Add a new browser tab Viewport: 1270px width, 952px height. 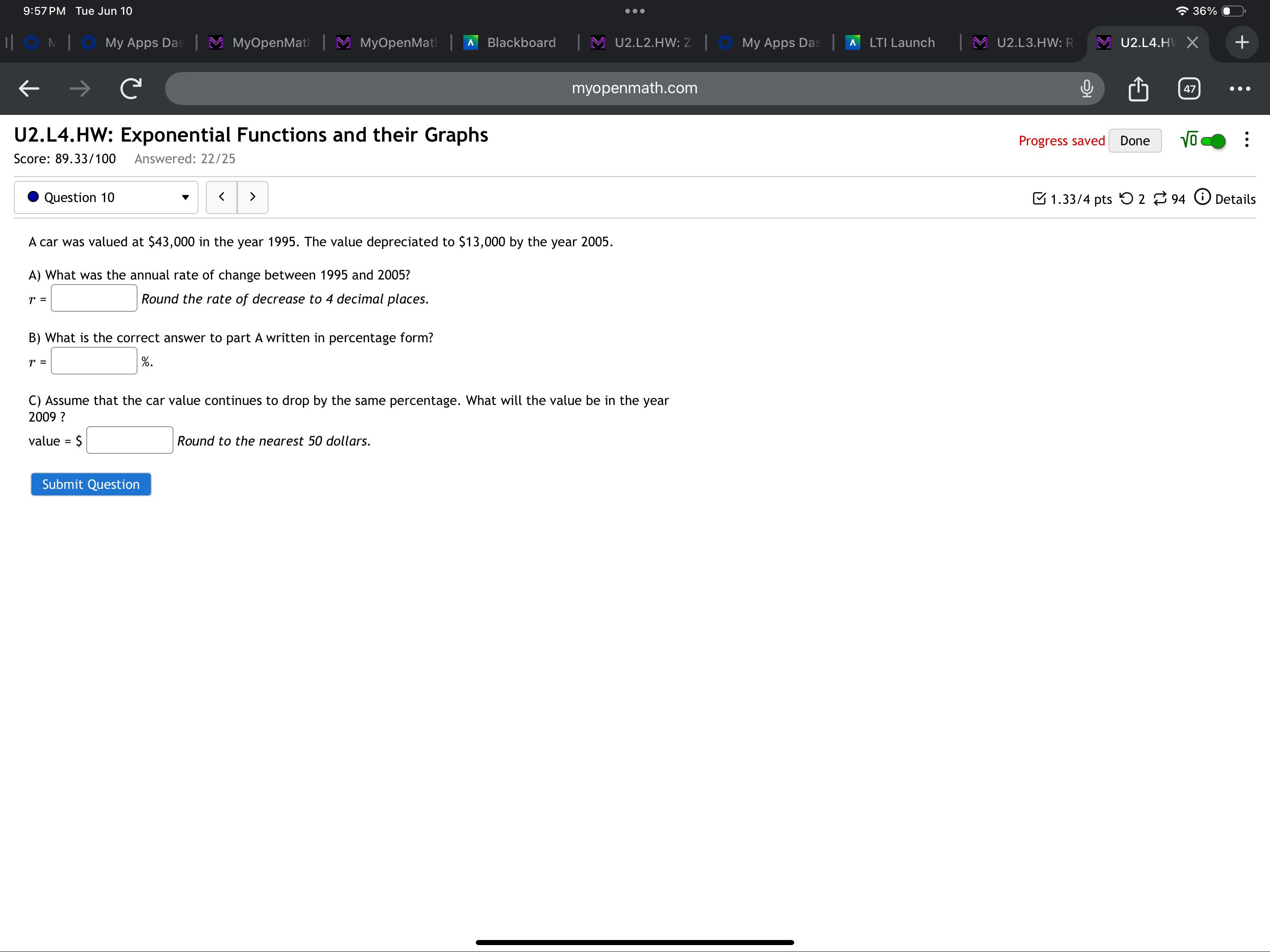[x=1241, y=42]
